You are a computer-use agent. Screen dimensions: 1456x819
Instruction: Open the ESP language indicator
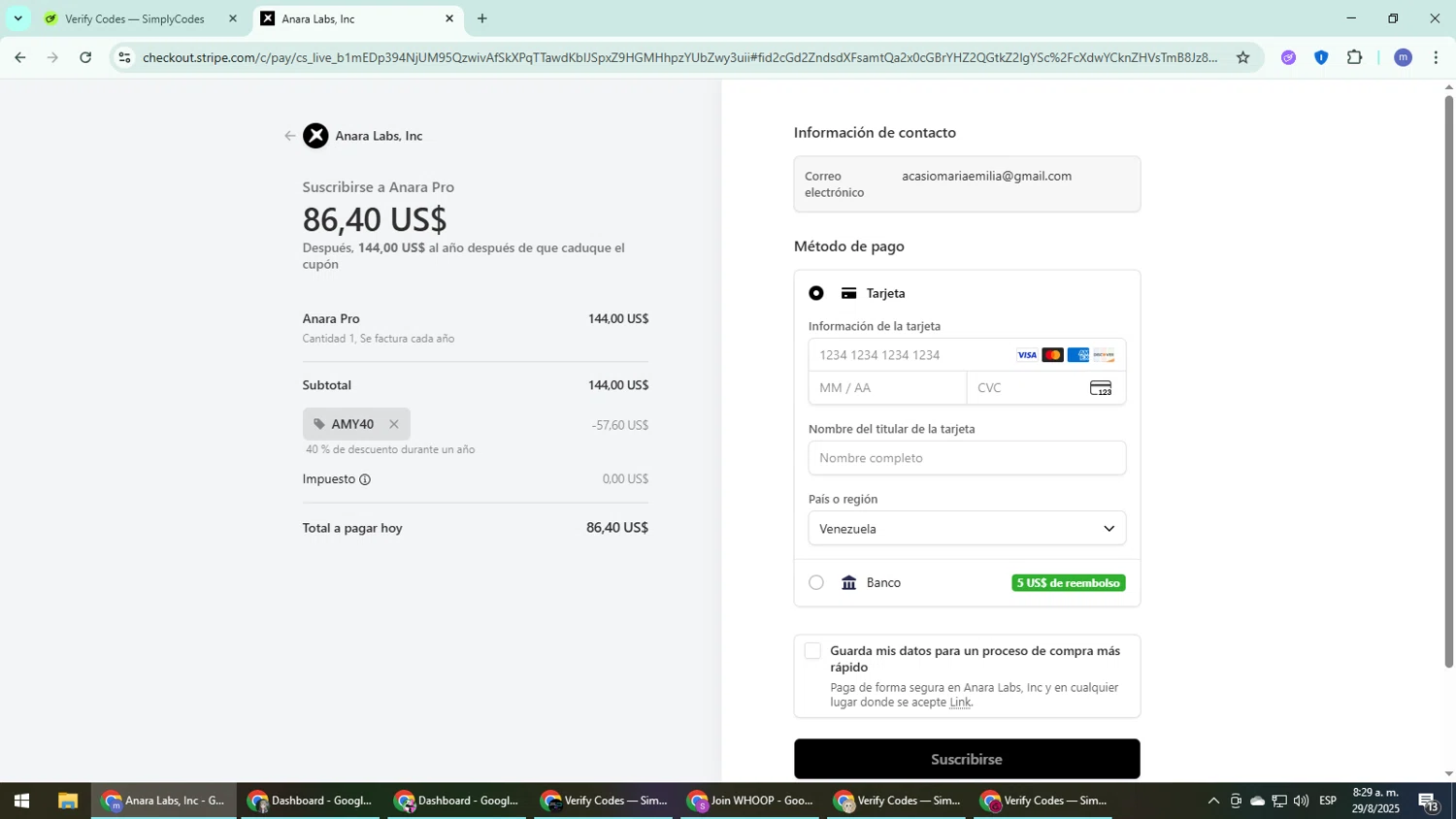[1327, 801]
